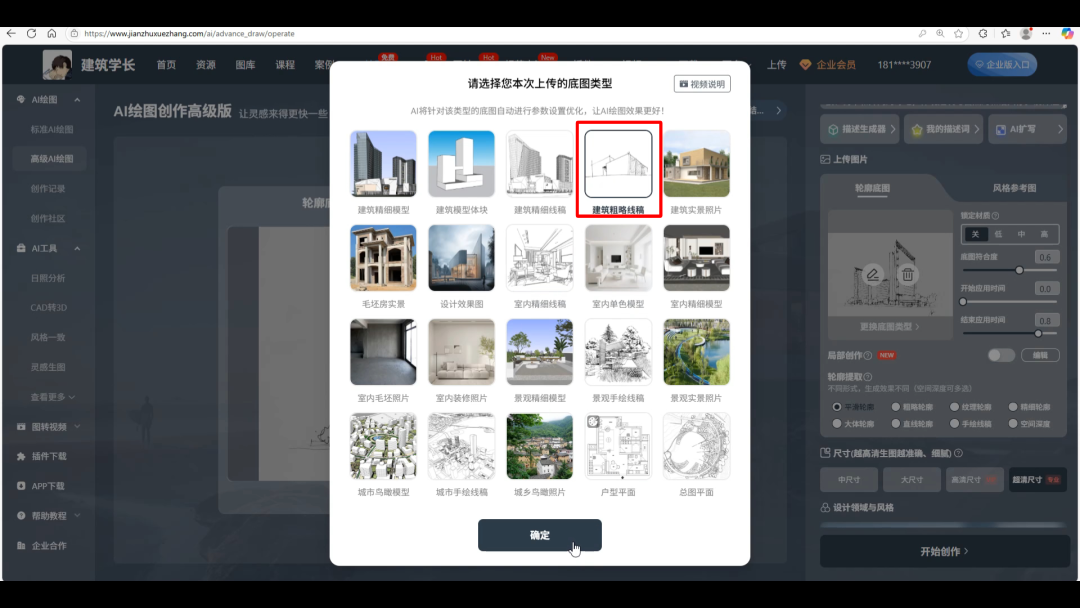Open 创作记录 in sidebar
This screenshot has height=608, width=1080.
(x=48, y=189)
